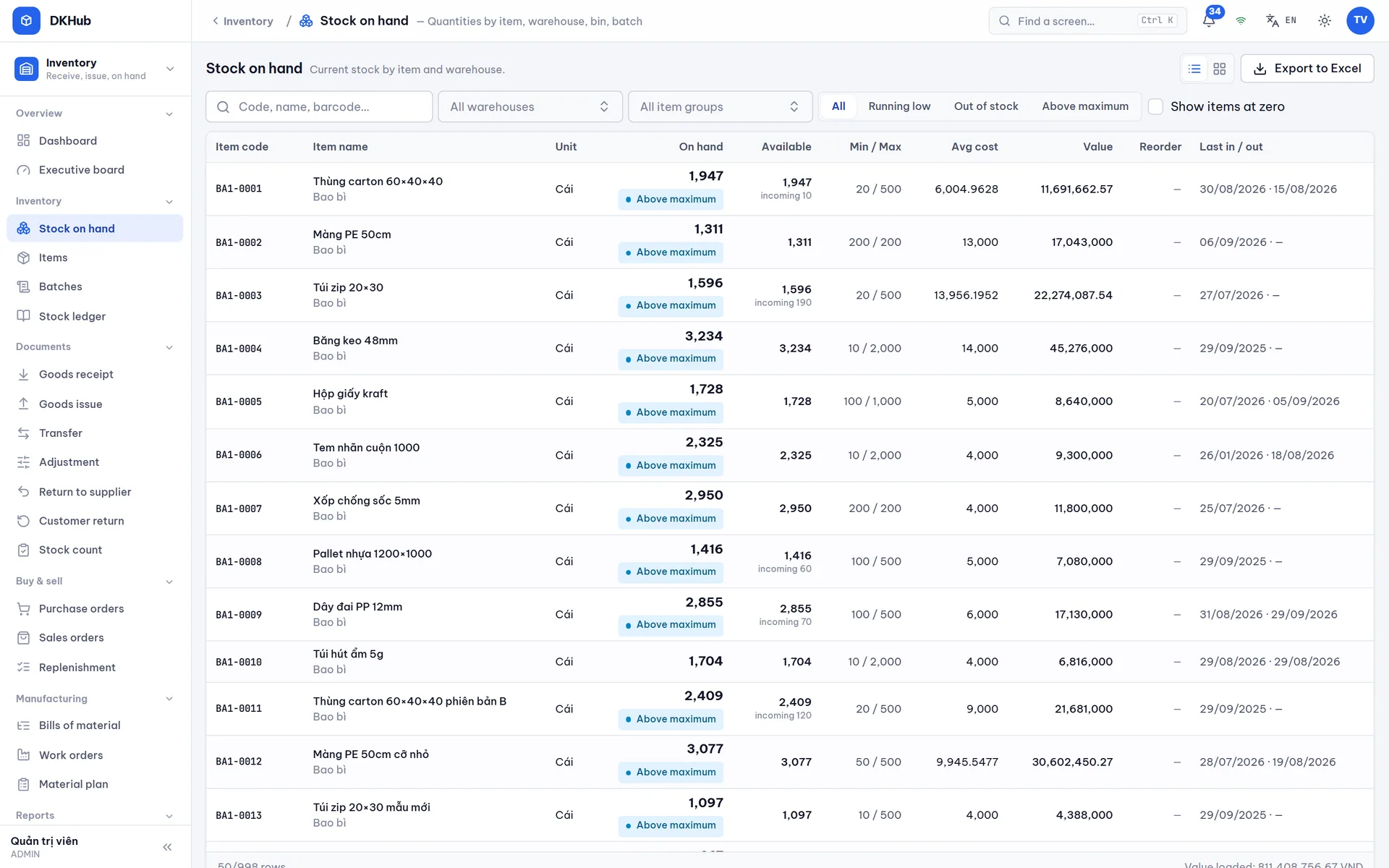Go back to Inventory breadcrumb
Viewport: 1389px width, 868px height.
pos(242,21)
